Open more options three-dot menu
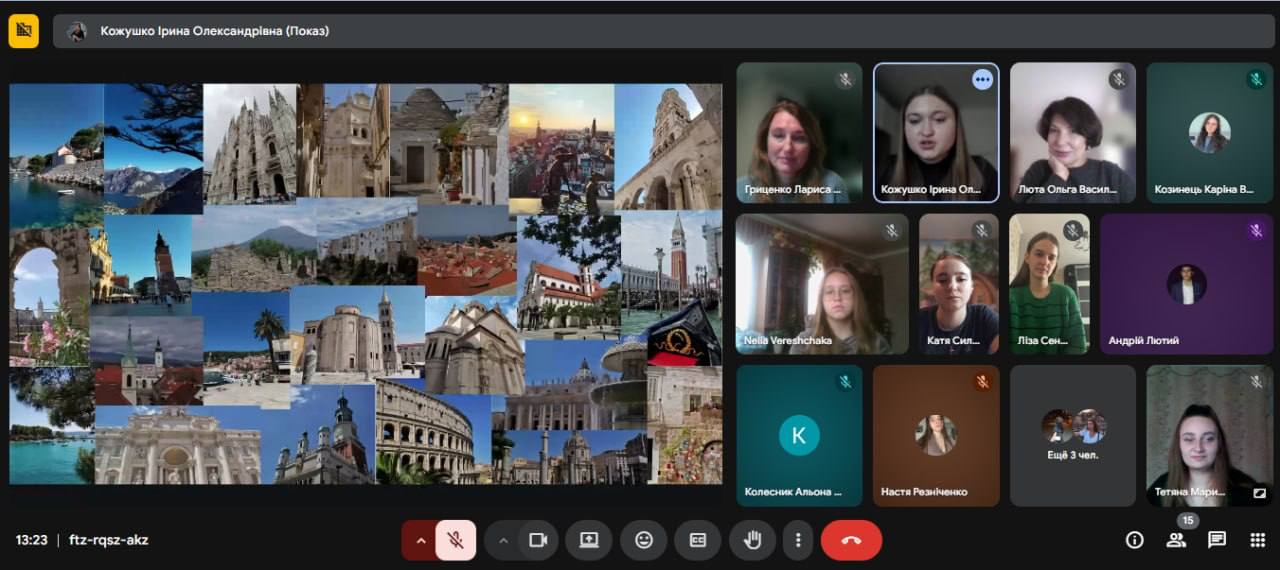Viewport: 1280px width, 570px height. pyautogui.click(x=797, y=540)
